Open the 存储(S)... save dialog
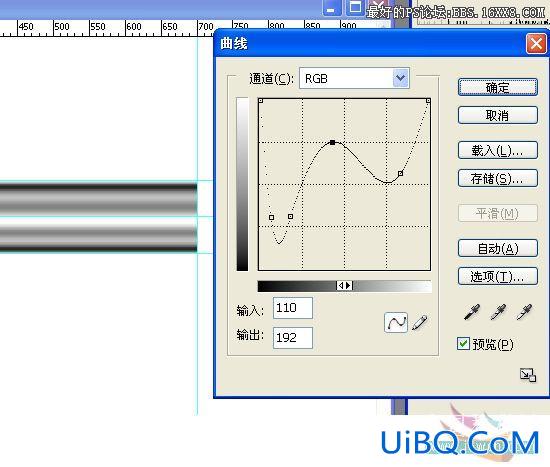 point(498,179)
